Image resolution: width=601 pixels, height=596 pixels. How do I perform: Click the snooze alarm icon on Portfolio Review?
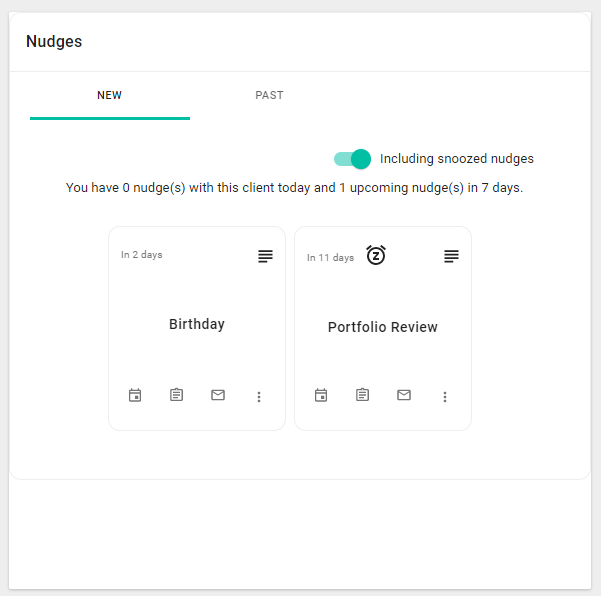[376, 255]
